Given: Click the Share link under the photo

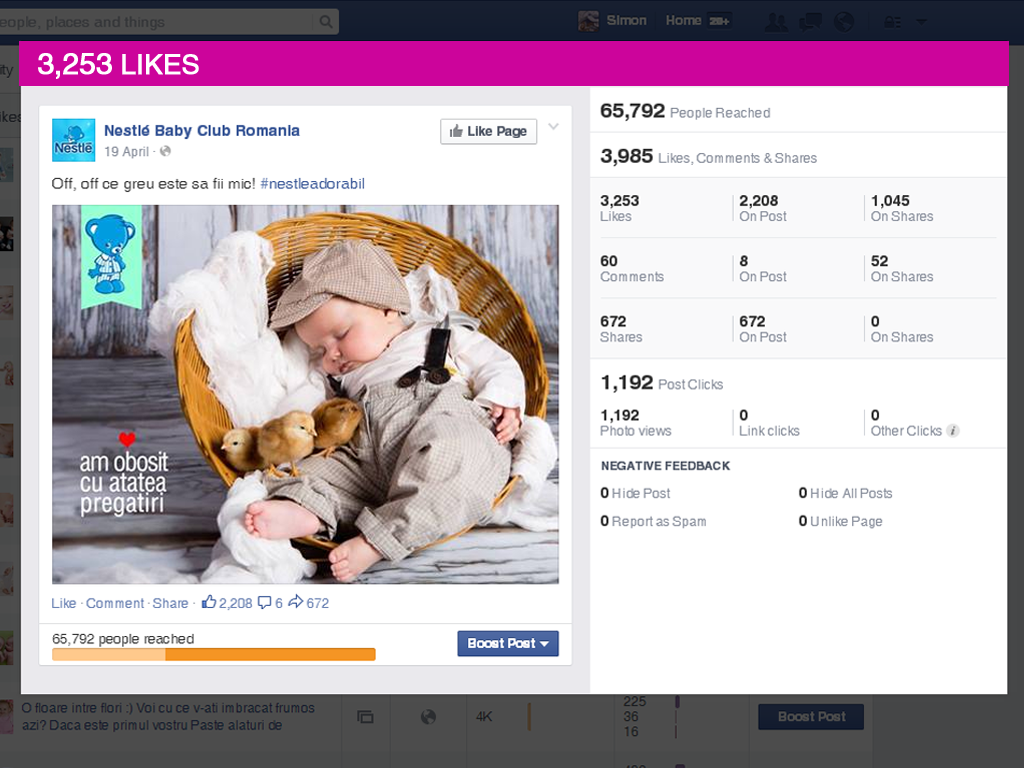Looking at the screenshot, I should pos(170,603).
